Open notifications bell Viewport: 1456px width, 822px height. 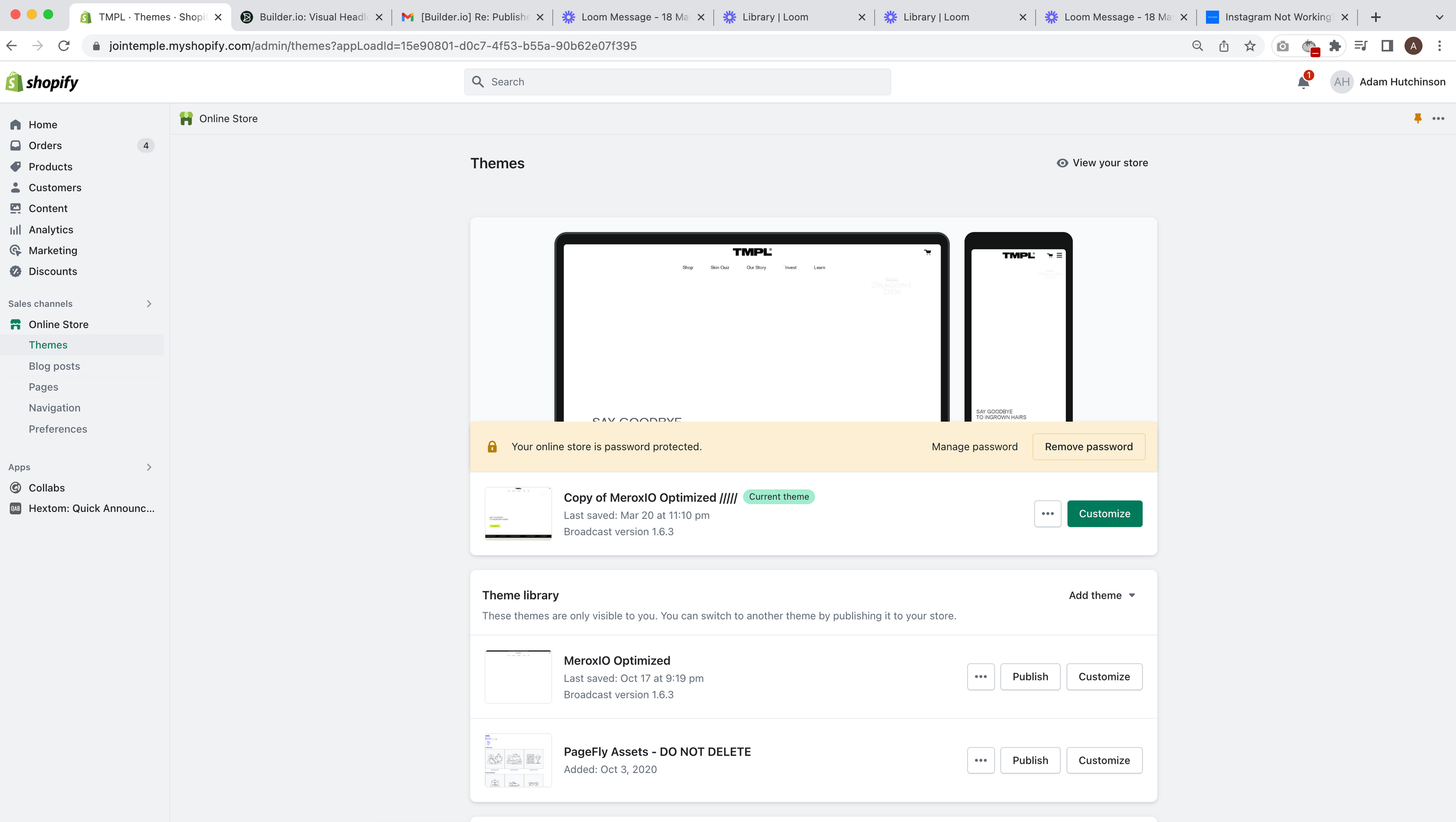point(1304,82)
